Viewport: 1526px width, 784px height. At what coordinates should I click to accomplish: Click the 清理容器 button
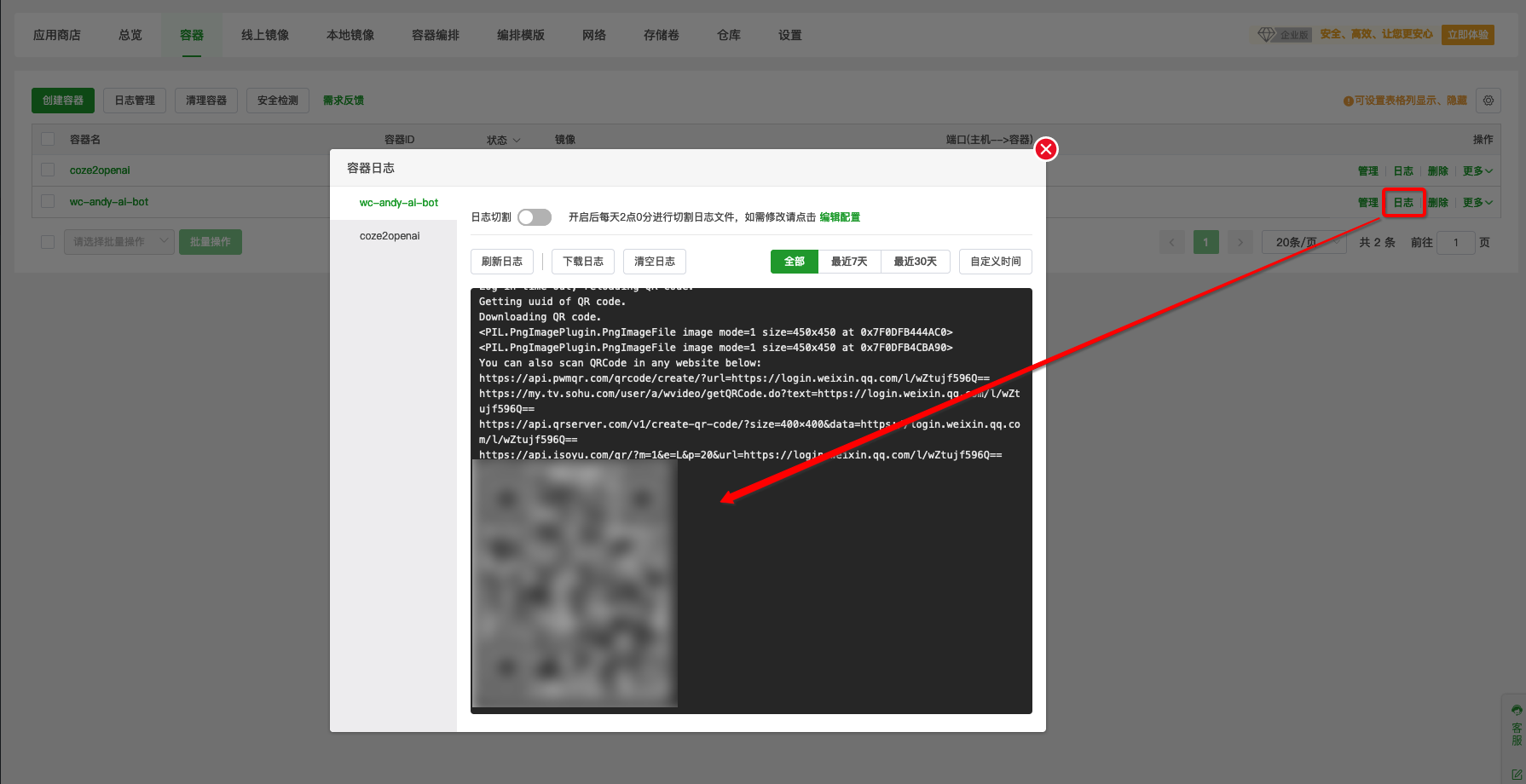click(x=206, y=101)
